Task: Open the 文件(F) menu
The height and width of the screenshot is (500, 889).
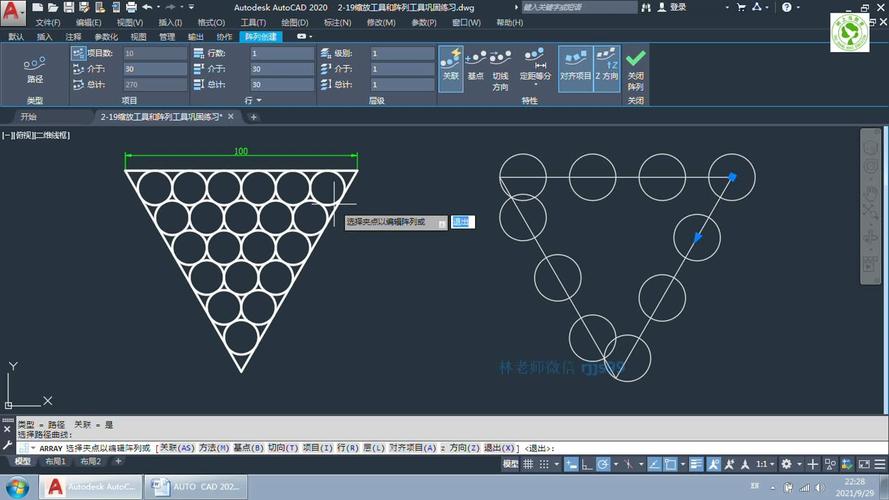Action: [48, 23]
